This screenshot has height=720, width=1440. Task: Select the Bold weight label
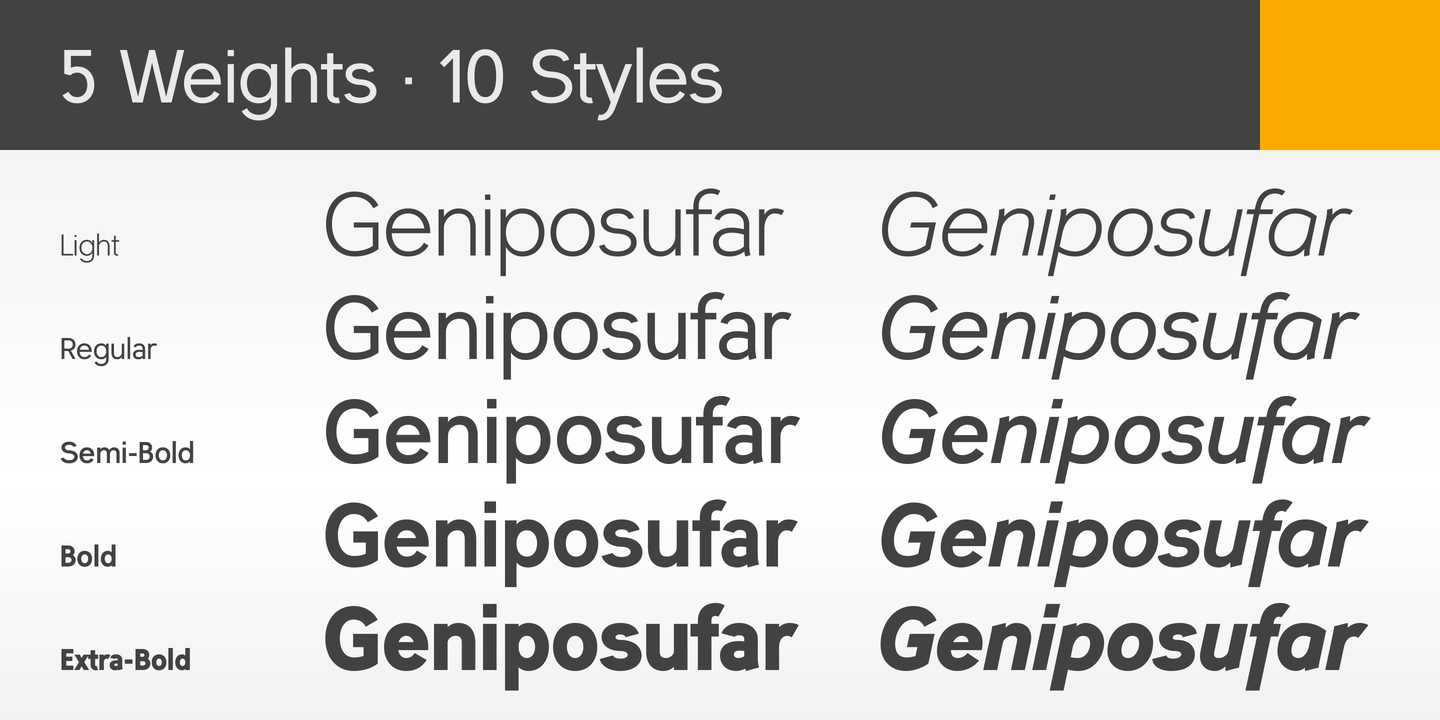pos(88,556)
